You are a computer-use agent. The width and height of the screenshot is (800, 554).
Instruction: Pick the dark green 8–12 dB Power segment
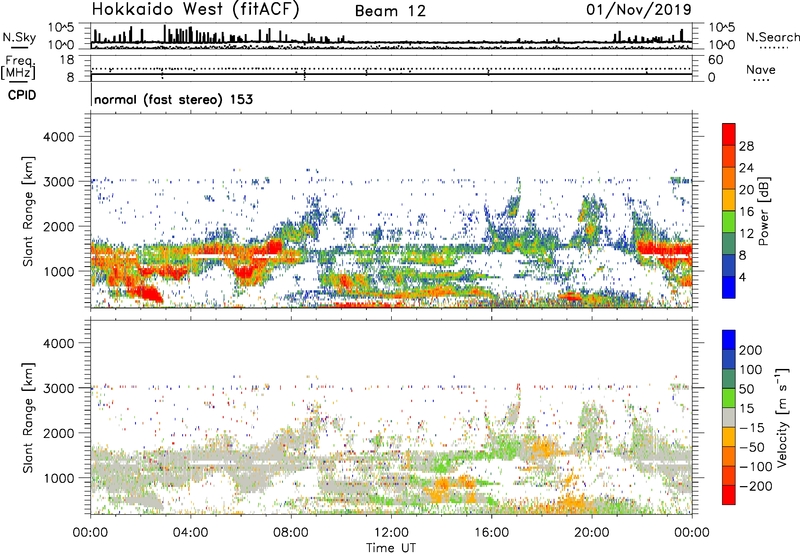click(729, 243)
